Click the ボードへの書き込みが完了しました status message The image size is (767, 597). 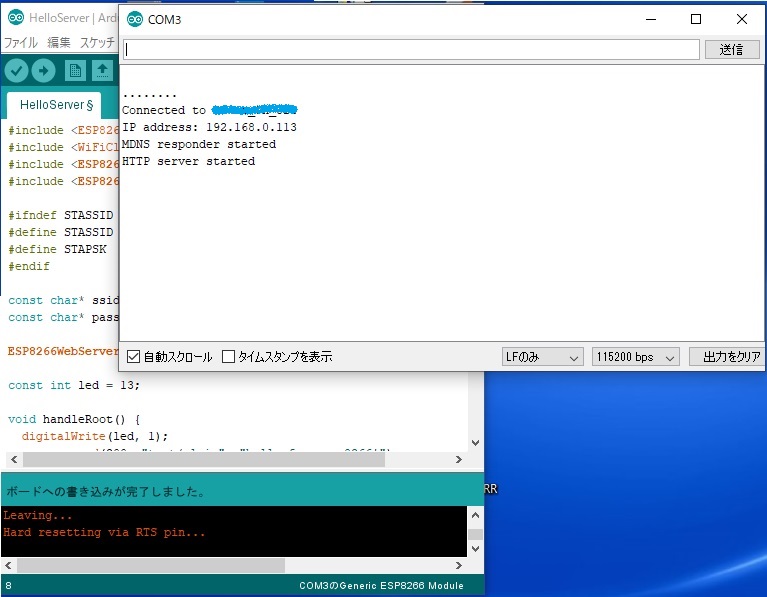(106, 491)
